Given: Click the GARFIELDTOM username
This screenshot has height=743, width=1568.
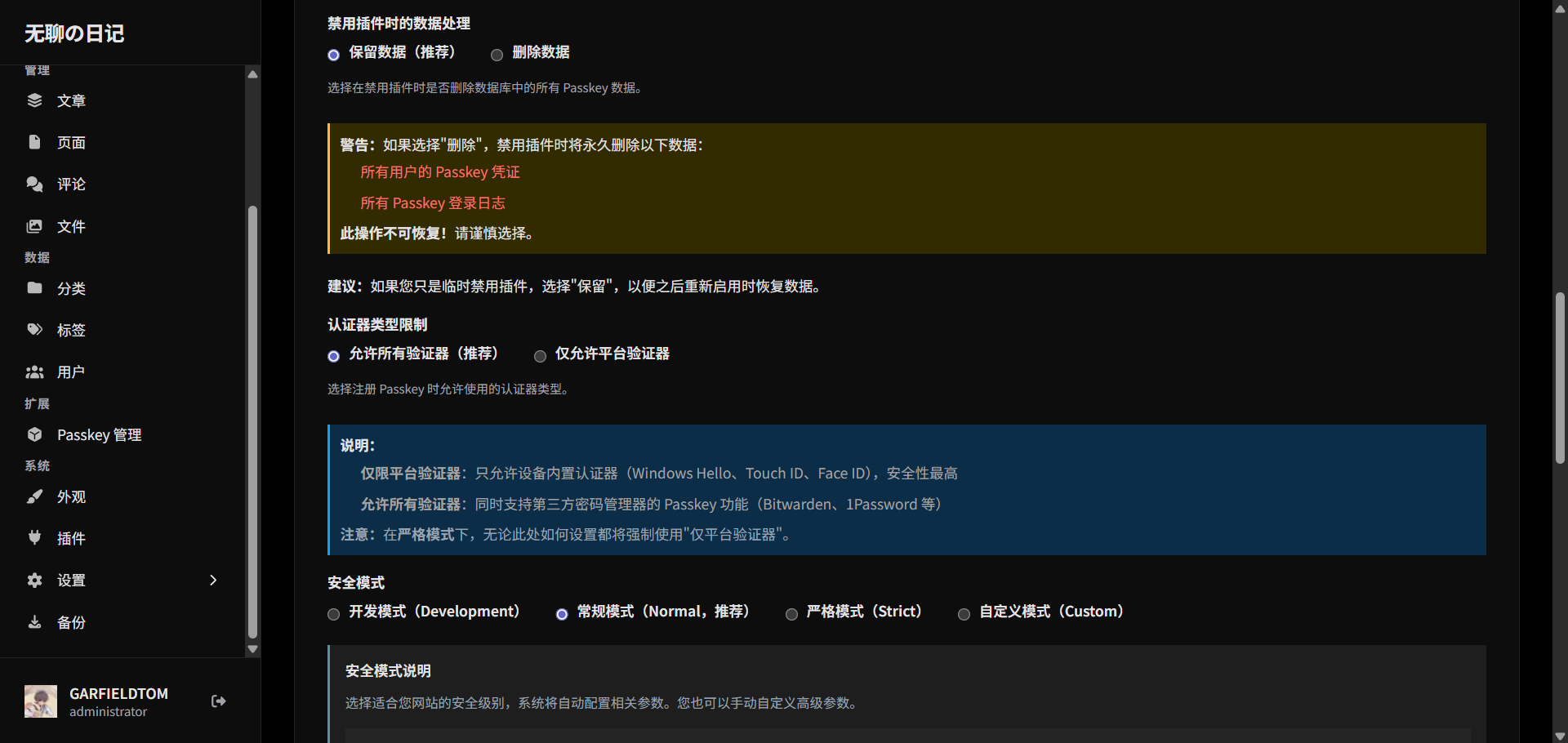Looking at the screenshot, I should click(118, 693).
